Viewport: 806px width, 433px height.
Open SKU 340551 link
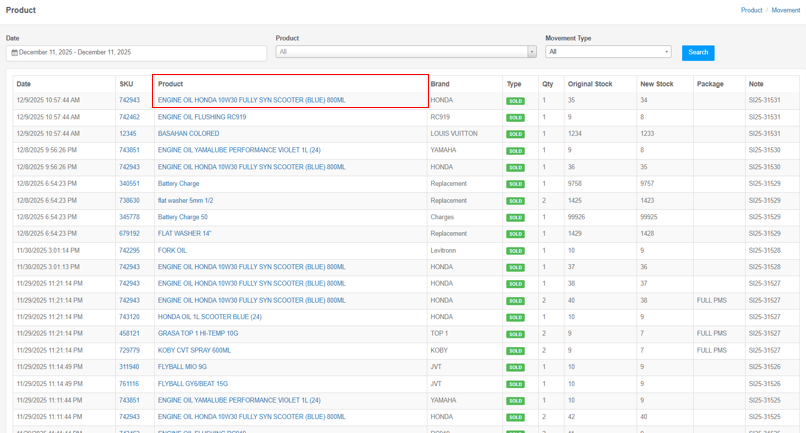click(x=129, y=184)
